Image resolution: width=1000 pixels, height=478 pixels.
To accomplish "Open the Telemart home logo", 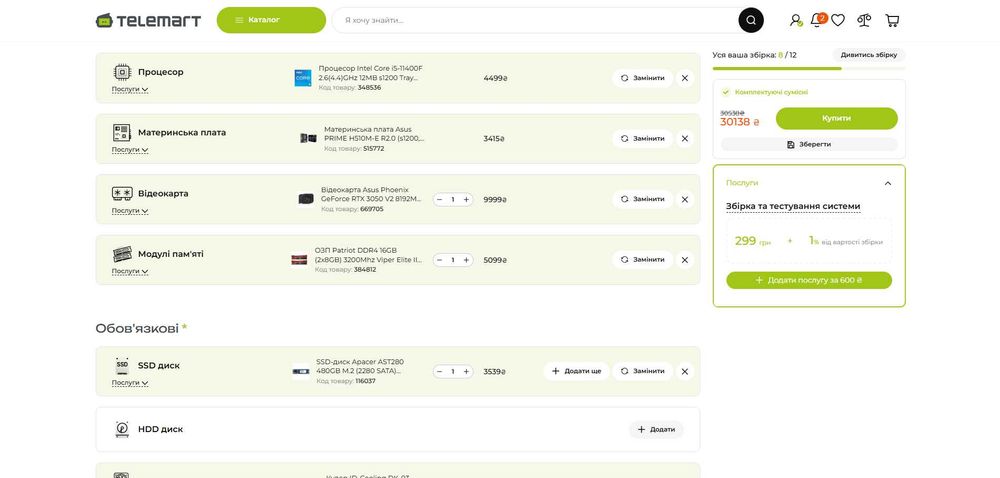I will click(148, 20).
